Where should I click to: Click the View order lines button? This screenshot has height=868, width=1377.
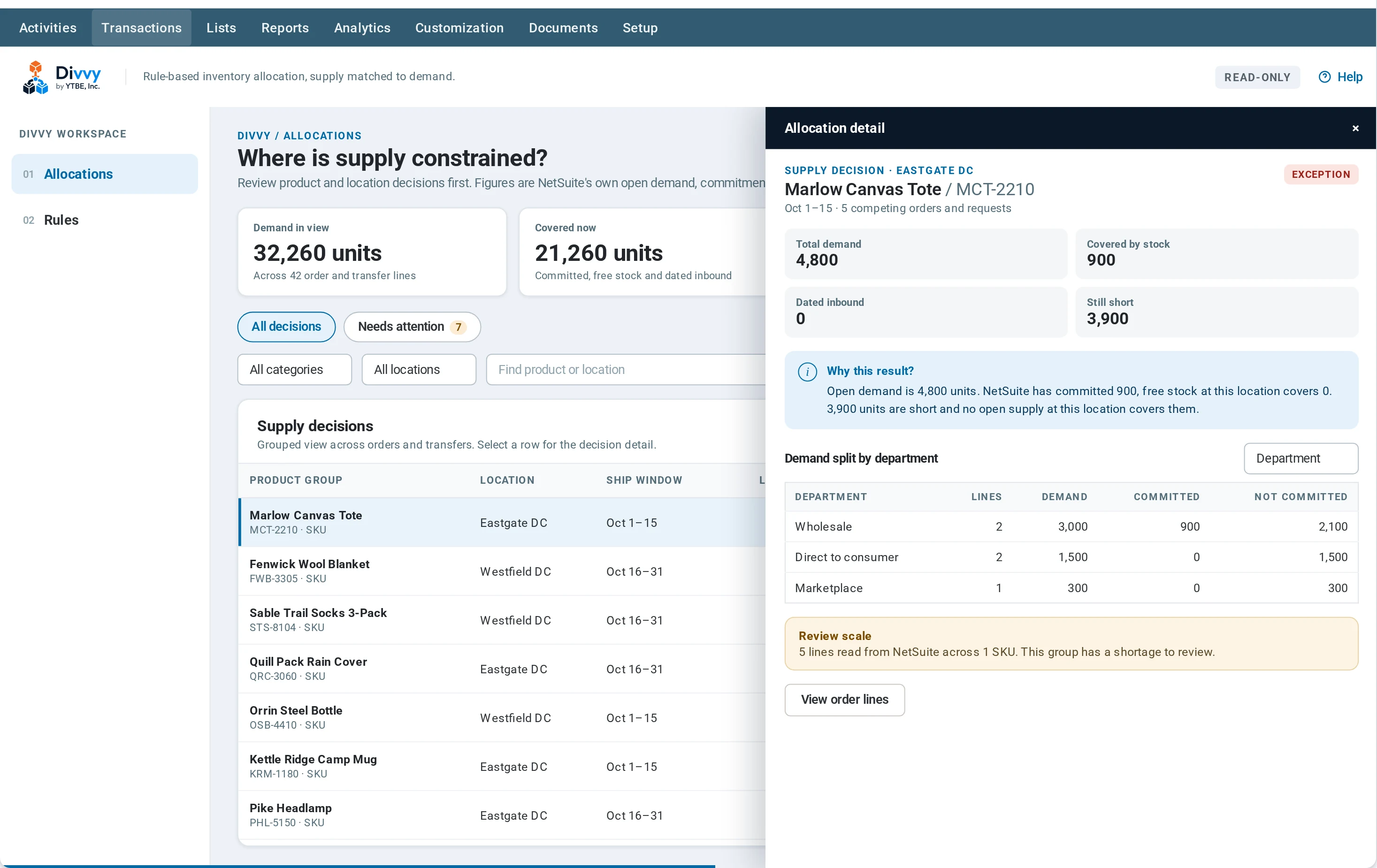(x=844, y=699)
